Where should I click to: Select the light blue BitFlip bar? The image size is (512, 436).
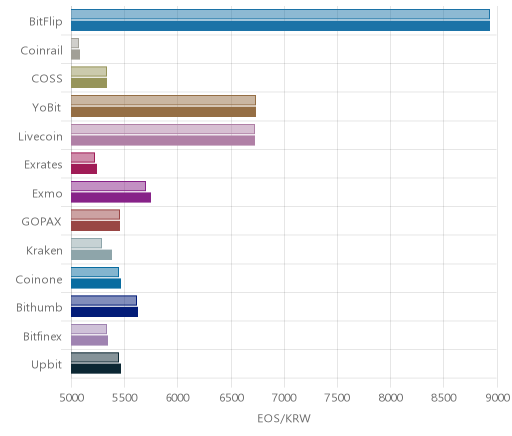pos(280,15)
